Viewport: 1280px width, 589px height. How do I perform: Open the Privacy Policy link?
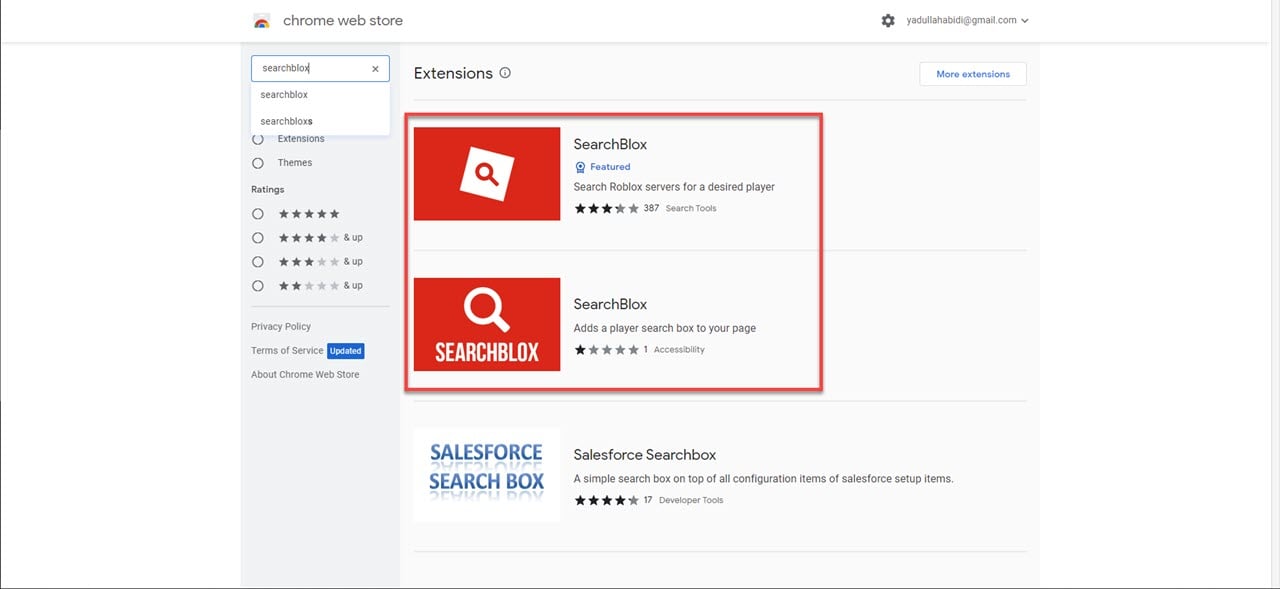281,327
